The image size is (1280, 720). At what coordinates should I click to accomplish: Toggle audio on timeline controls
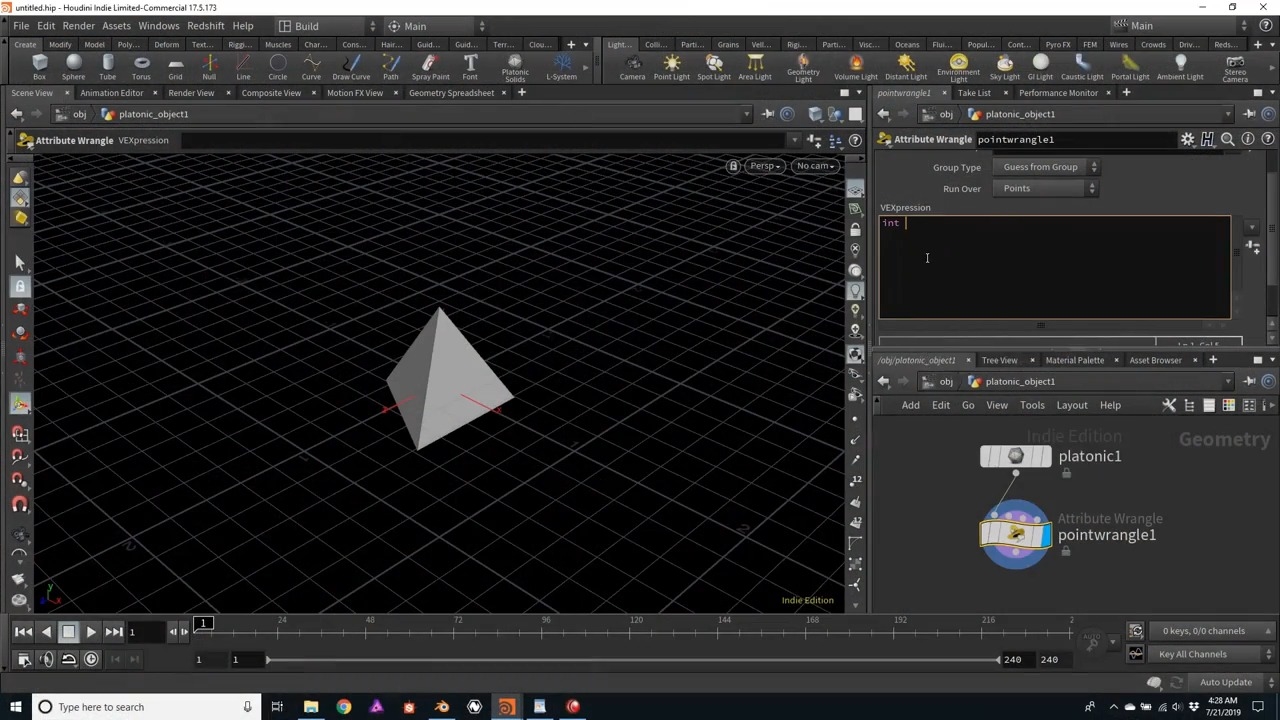pyautogui.click(x=46, y=659)
